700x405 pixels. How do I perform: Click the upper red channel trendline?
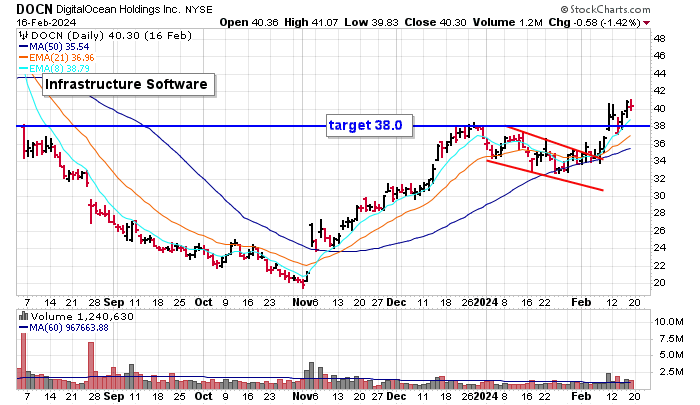(x=554, y=143)
